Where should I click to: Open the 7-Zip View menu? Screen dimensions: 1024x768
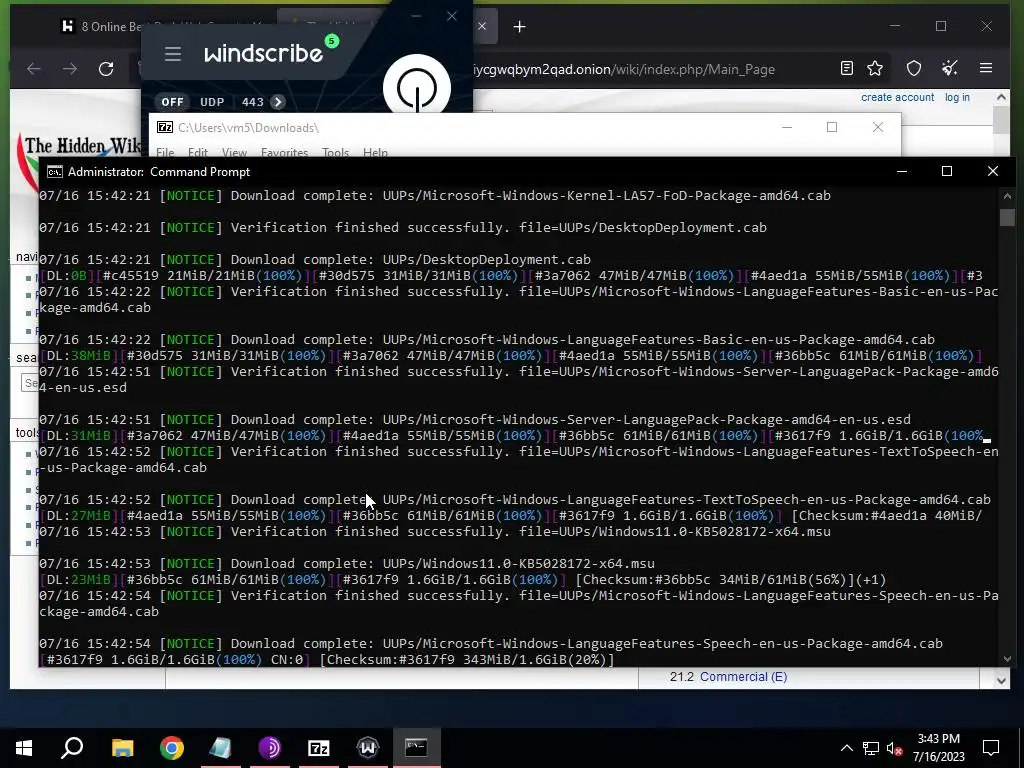point(234,152)
